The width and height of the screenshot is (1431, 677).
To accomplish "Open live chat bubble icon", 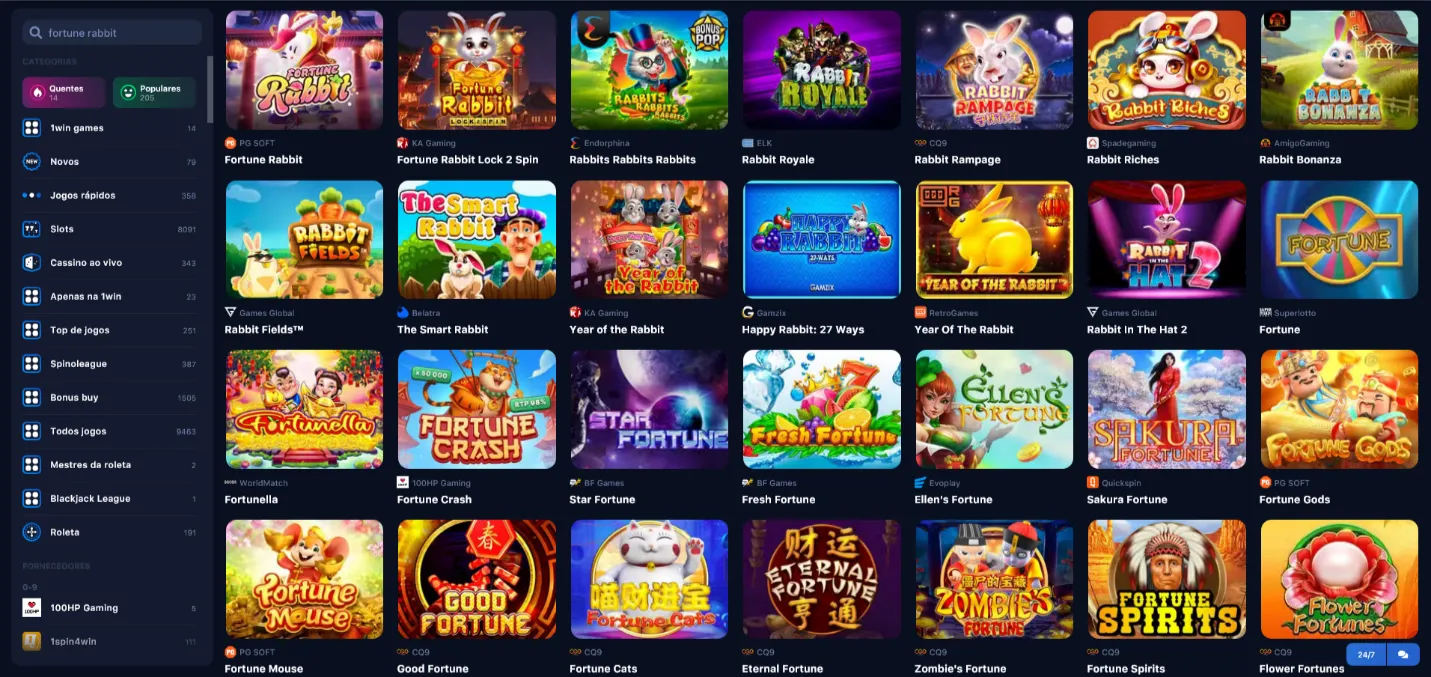I will 1403,655.
